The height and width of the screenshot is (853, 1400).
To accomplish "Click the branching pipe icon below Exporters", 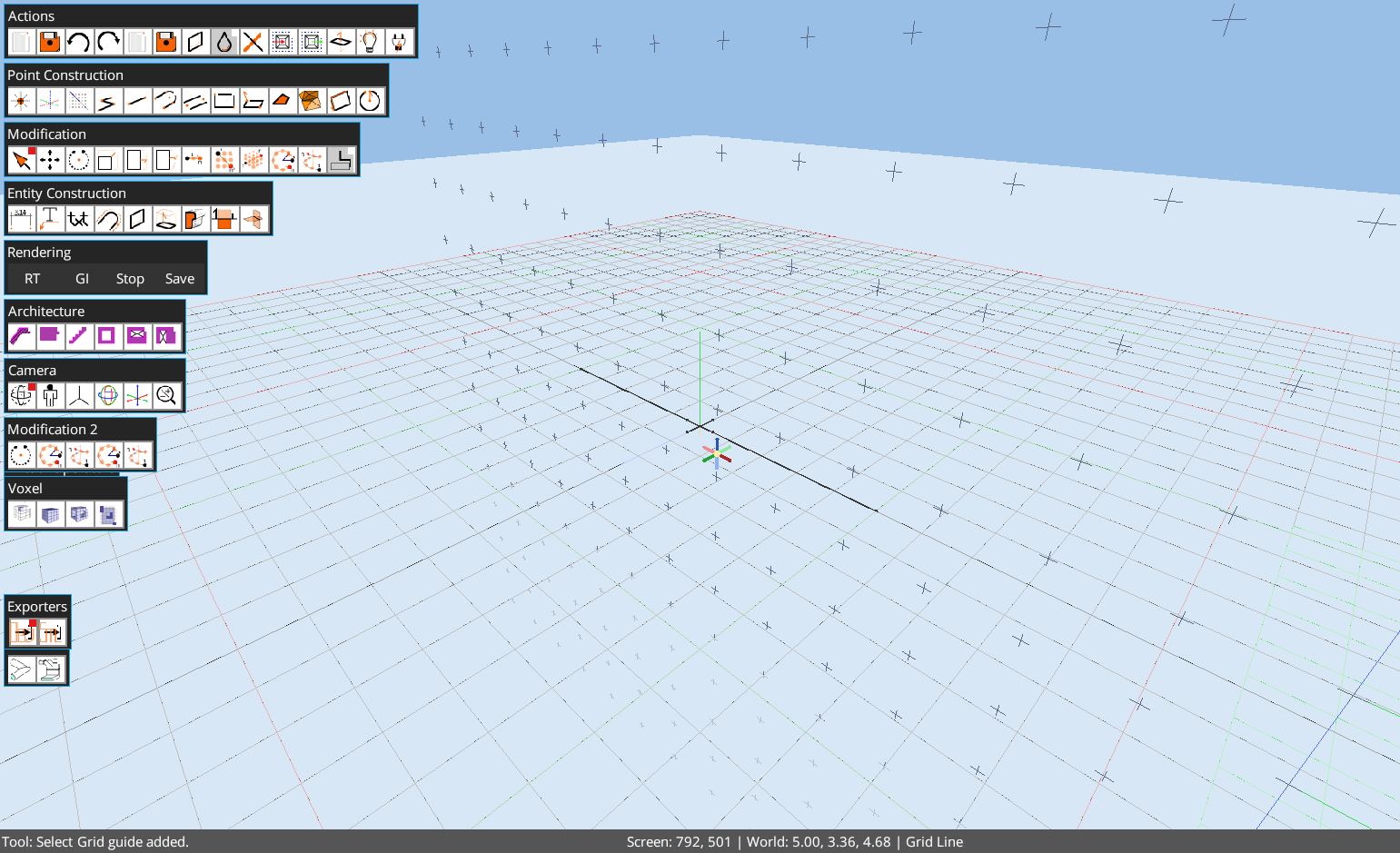I will click(x=21, y=670).
